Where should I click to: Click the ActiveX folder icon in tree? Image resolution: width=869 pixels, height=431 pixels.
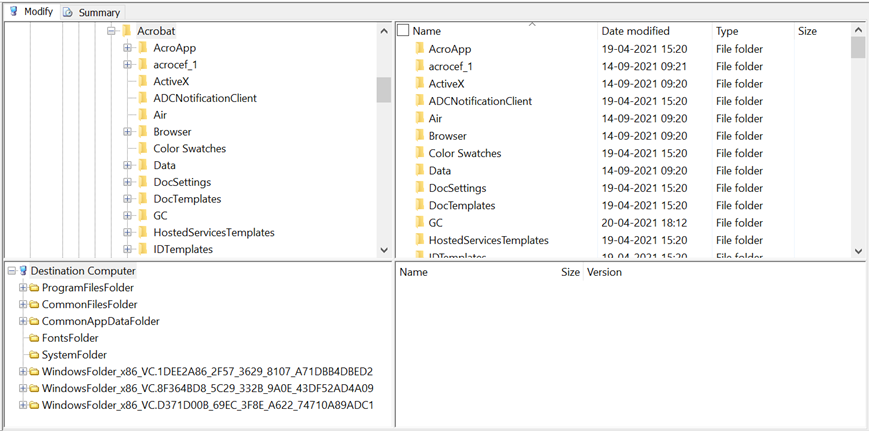click(142, 81)
